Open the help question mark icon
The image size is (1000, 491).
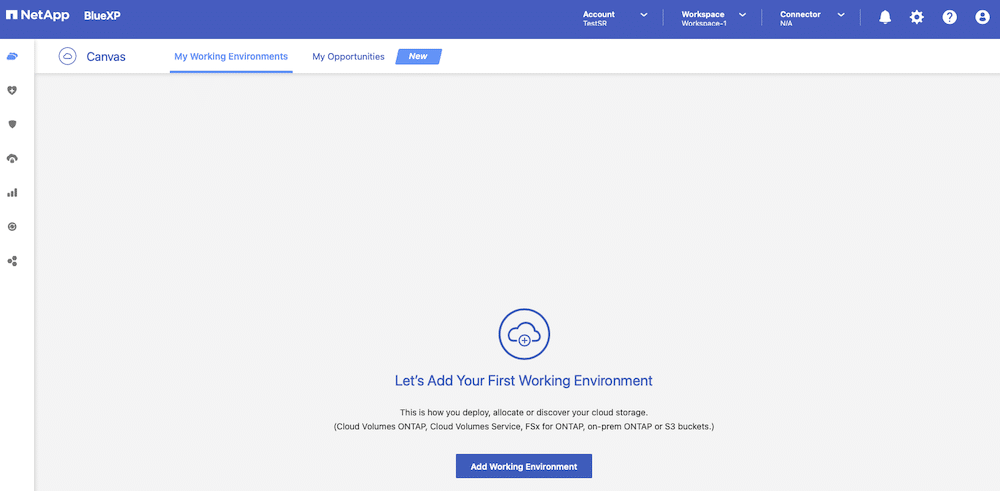coord(950,18)
